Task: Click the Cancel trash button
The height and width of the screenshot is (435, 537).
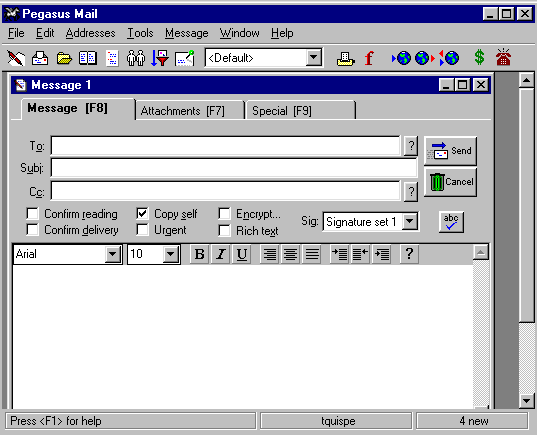Action: tap(450, 182)
